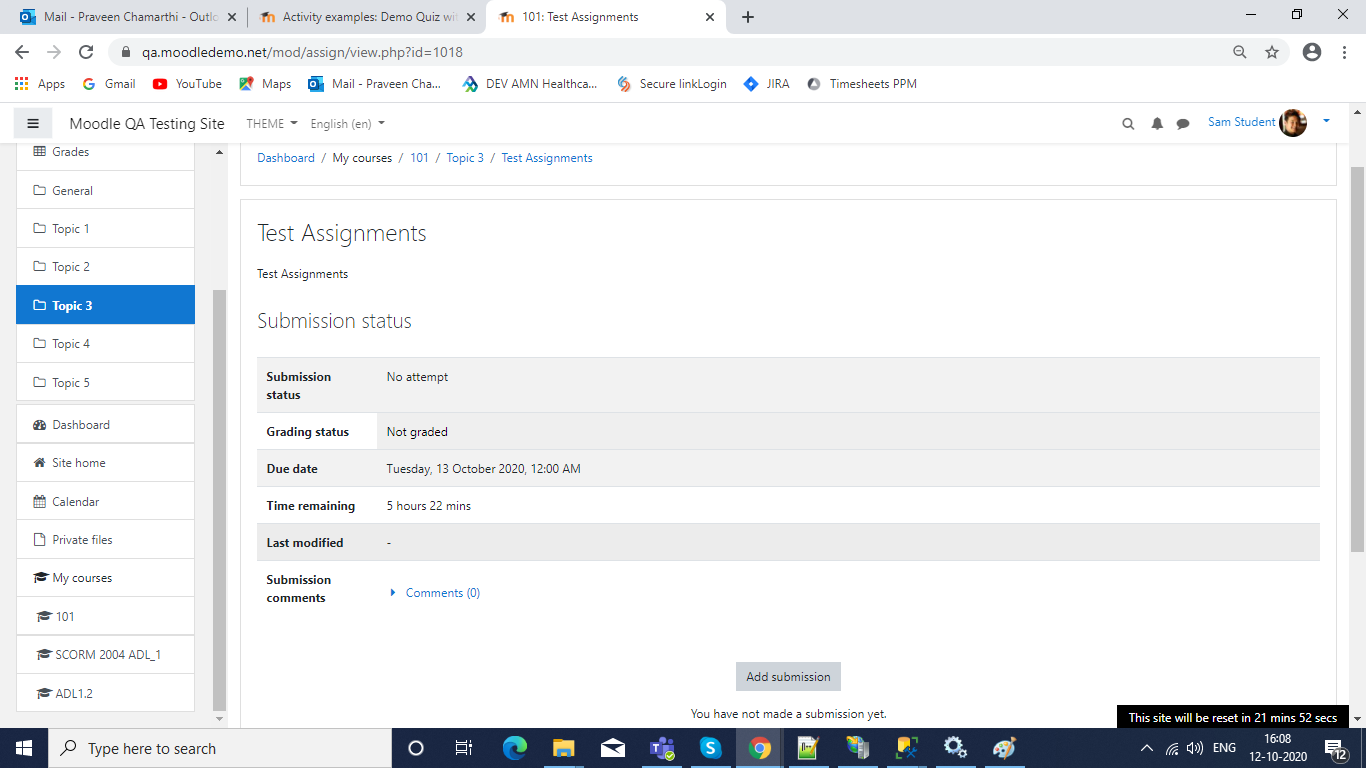Open the THEME dropdown menu

click(x=272, y=124)
